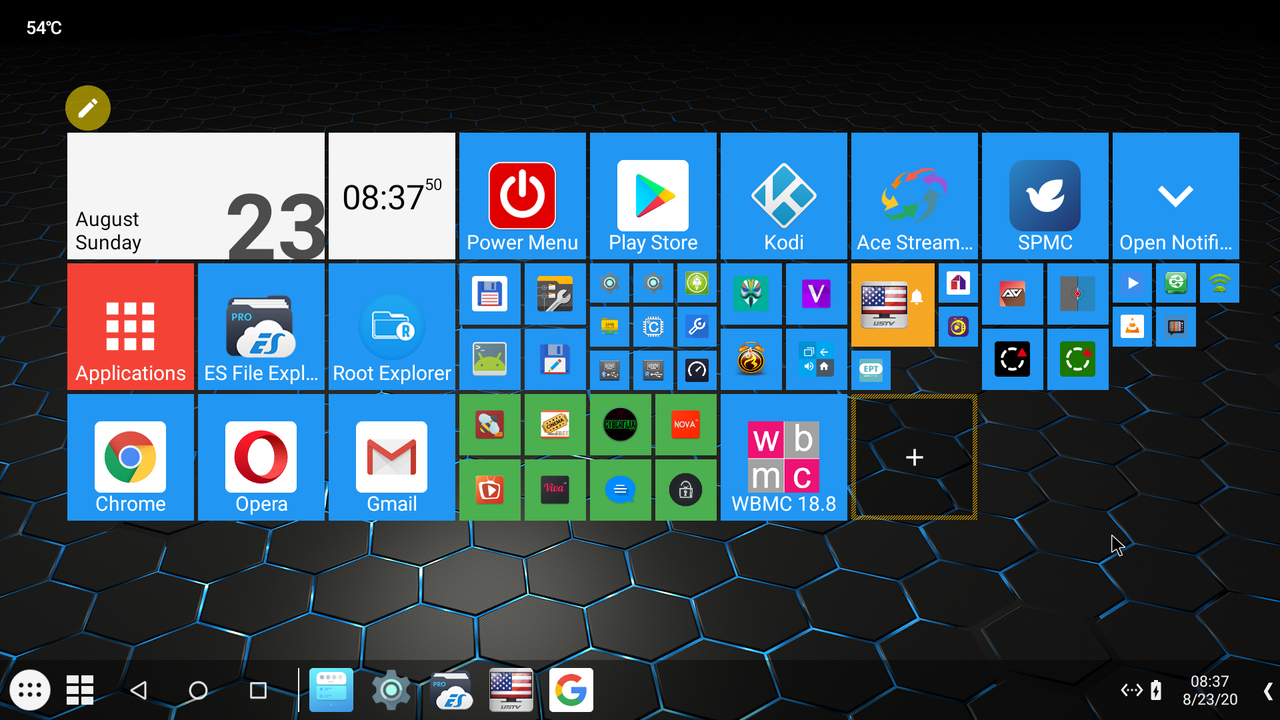
Task: Open the Kodi tile
Action: tap(784, 196)
